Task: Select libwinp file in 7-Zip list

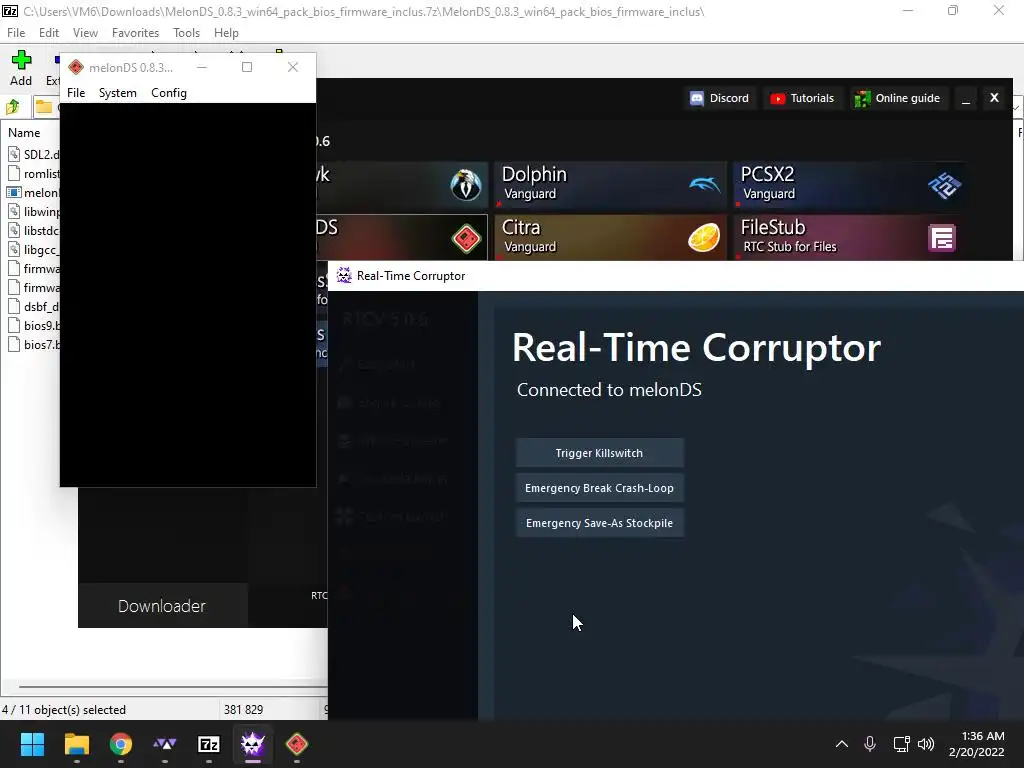Action: (33, 212)
